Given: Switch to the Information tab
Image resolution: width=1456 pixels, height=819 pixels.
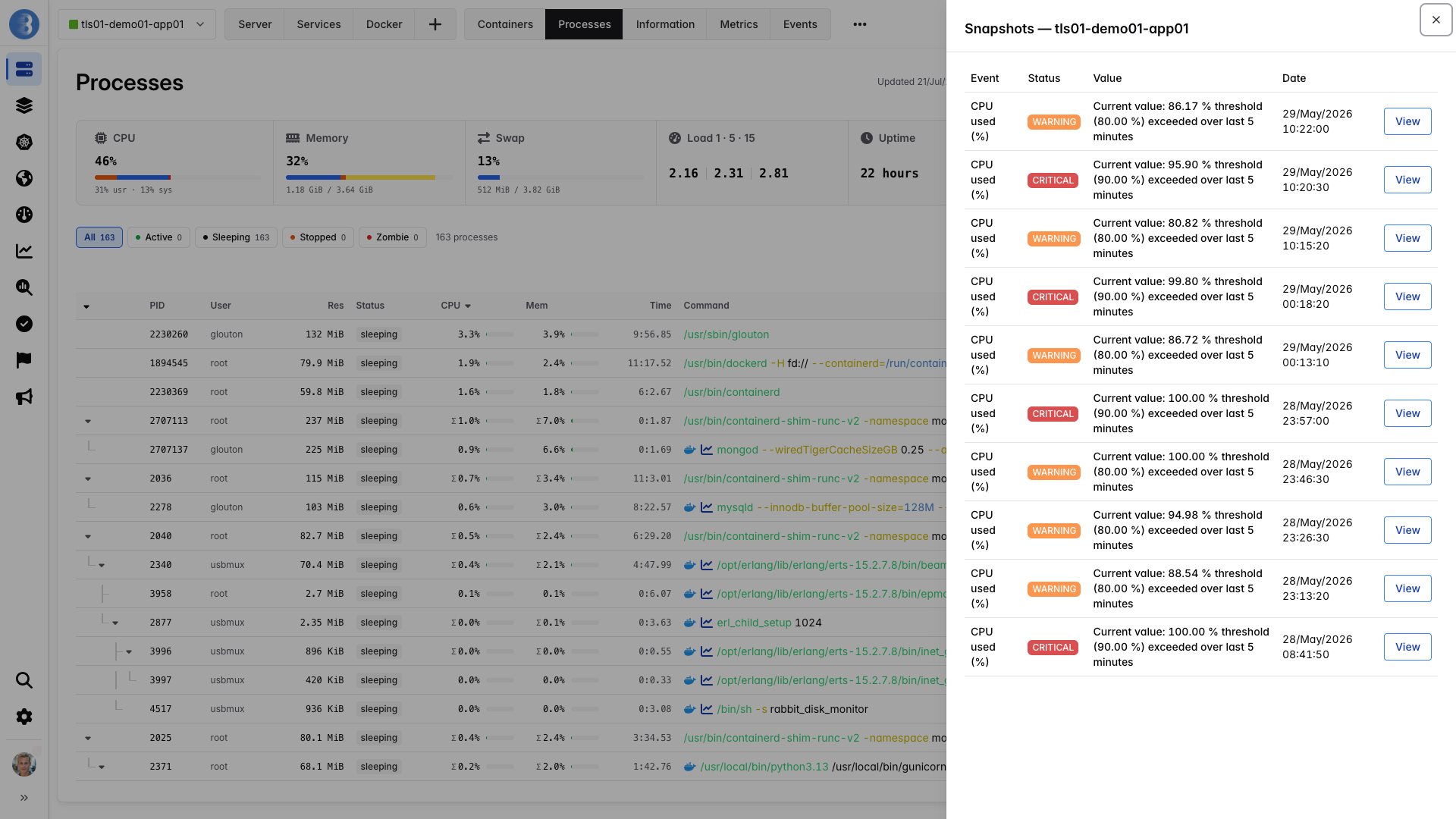Looking at the screenshot, I should pyautogui.click(x=665, y=24).
